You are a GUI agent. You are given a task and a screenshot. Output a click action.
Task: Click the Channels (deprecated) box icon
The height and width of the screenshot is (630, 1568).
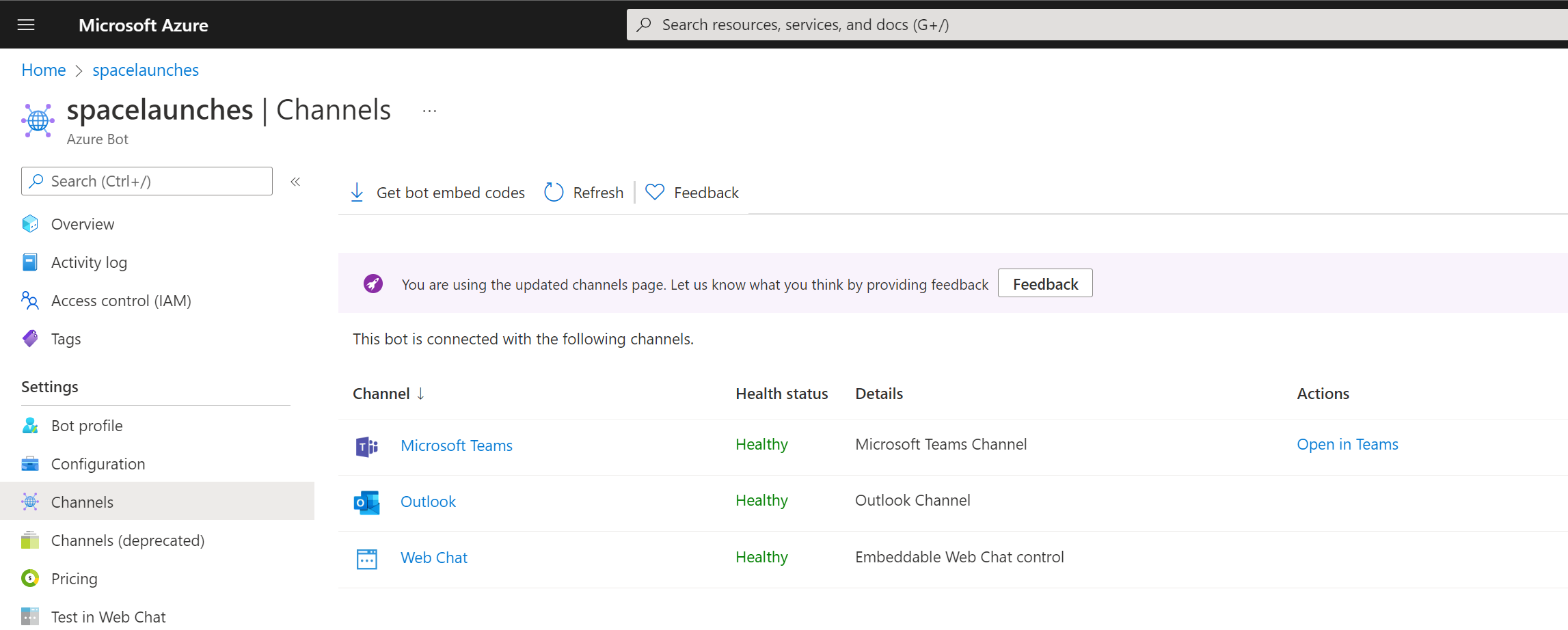pos(30,540)
